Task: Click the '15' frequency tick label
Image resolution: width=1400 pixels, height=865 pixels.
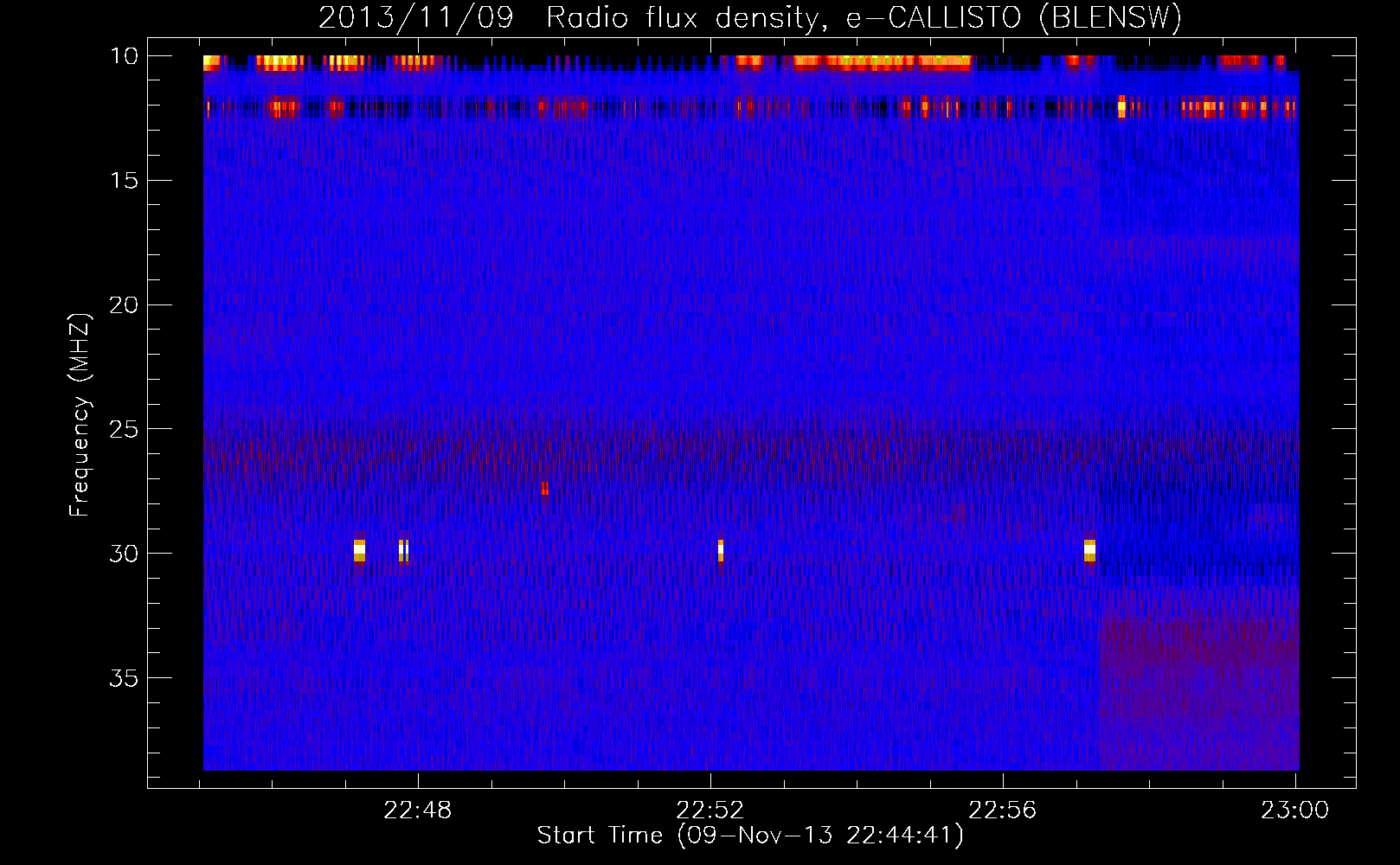Action: [124, 181]
